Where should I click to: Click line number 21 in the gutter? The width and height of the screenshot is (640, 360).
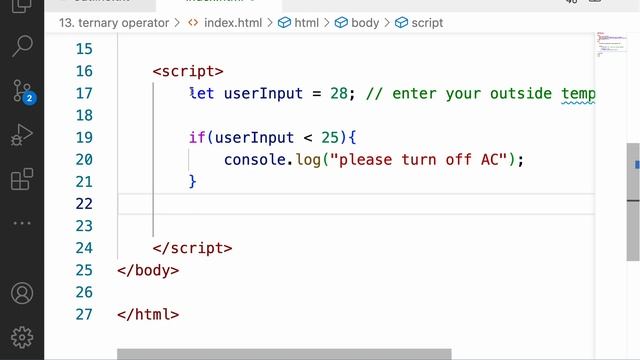[84, 182]
